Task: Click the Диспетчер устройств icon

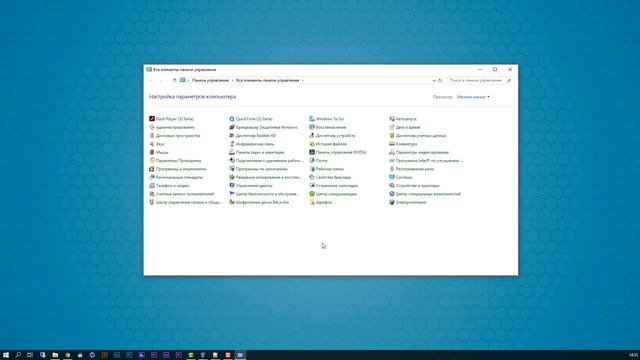Action: [x=312, y=136]
